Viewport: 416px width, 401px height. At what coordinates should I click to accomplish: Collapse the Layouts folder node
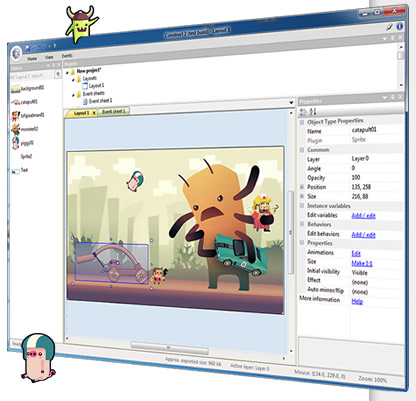point(74,80)
